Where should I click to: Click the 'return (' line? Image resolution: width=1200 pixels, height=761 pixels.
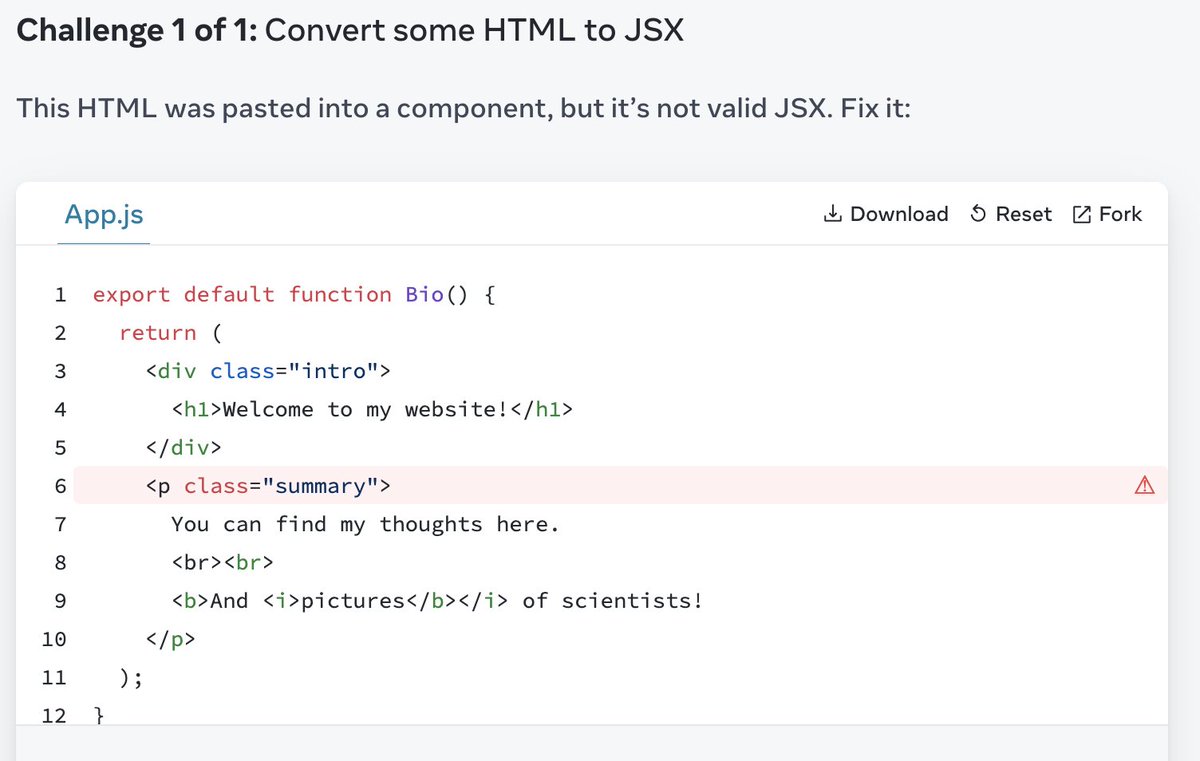pyautogui.click(x=170, y=333)
